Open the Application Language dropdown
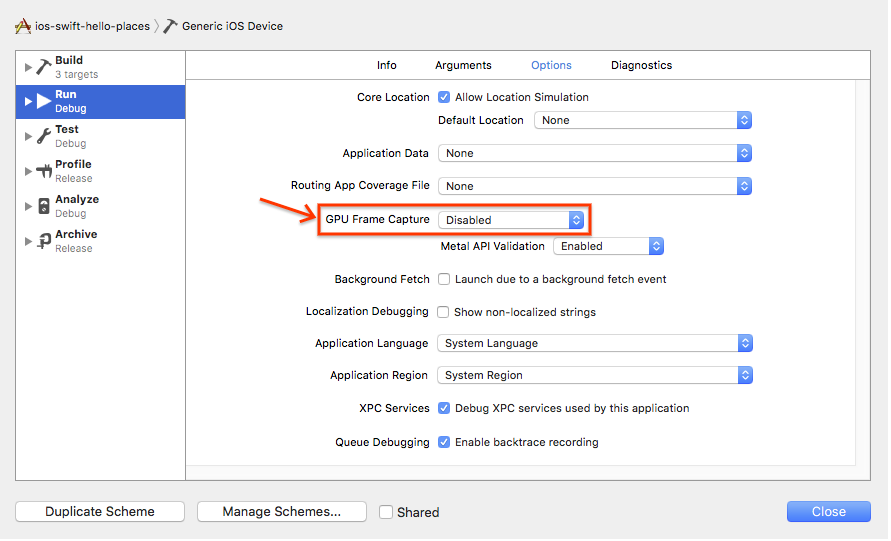This screenshot has height=541, width=891. pos(594,343)
